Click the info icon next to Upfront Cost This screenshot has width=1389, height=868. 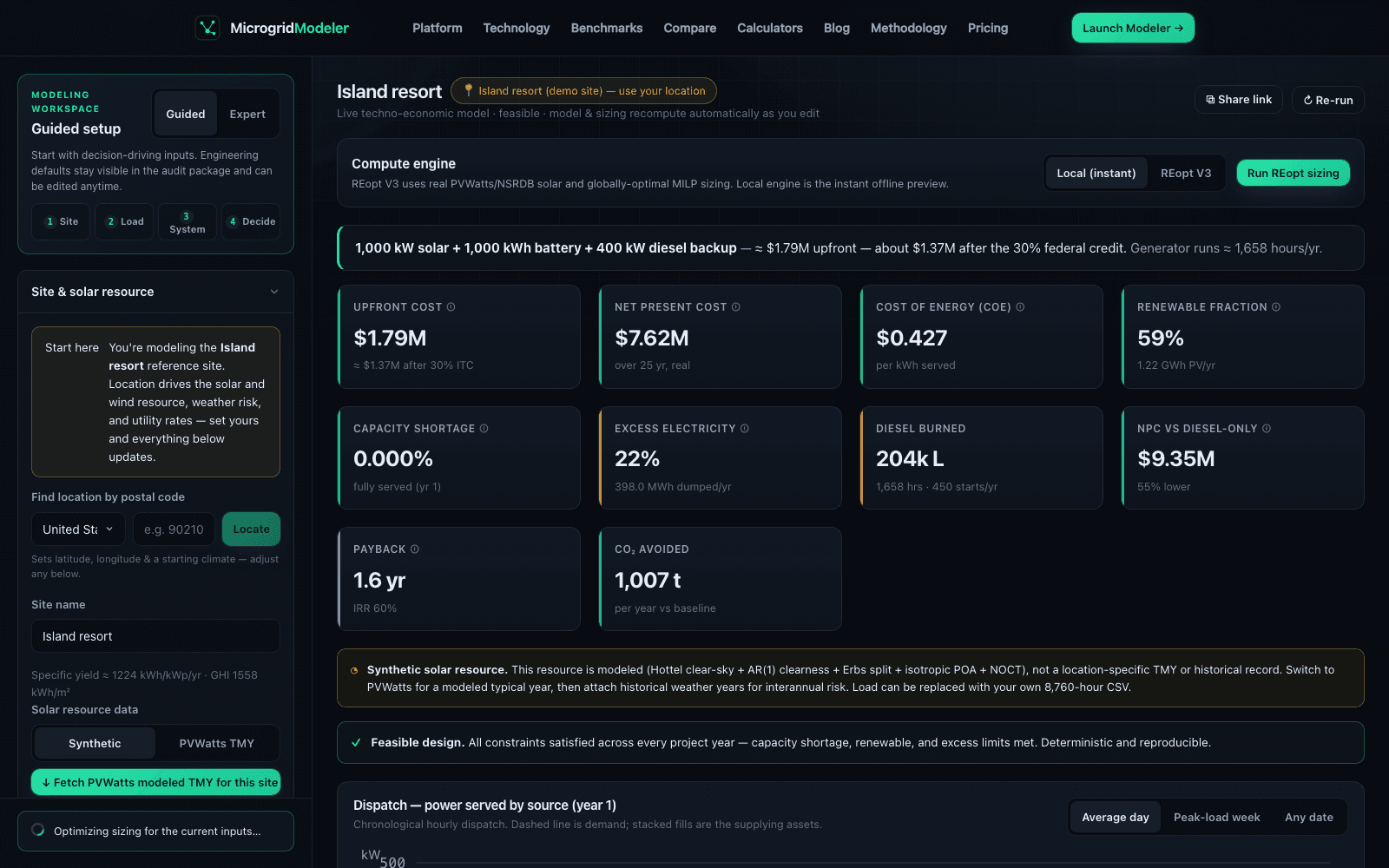[451, 307]
